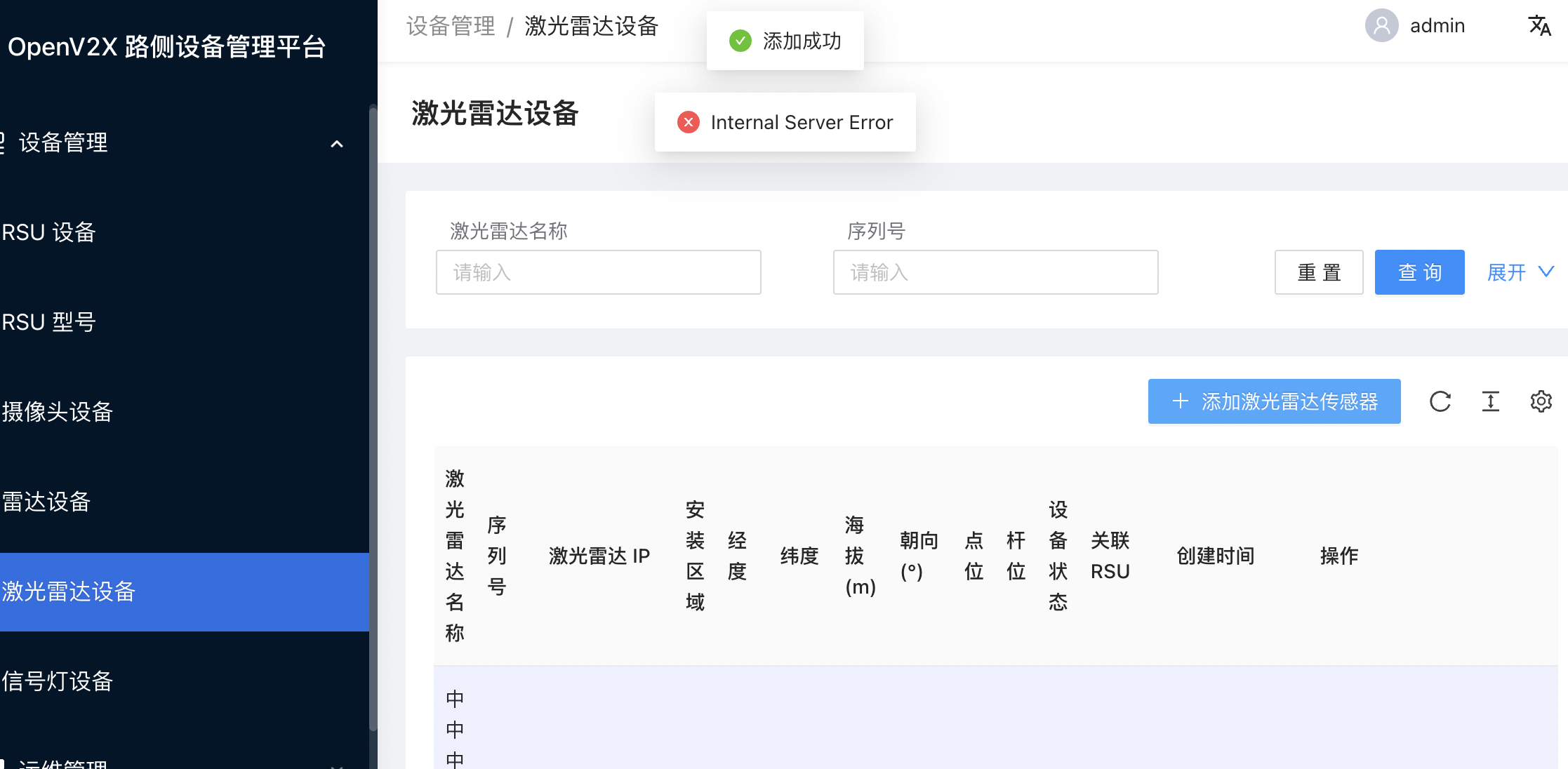Open the table density adjustment icon
This screenshot has height=769, width=1568.
click(1491, 401)
